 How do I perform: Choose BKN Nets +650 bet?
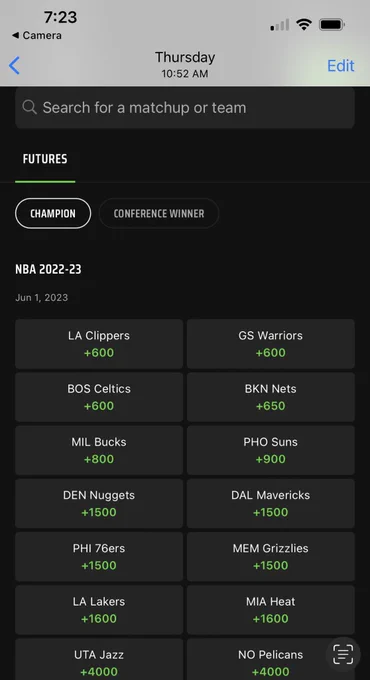271,397
